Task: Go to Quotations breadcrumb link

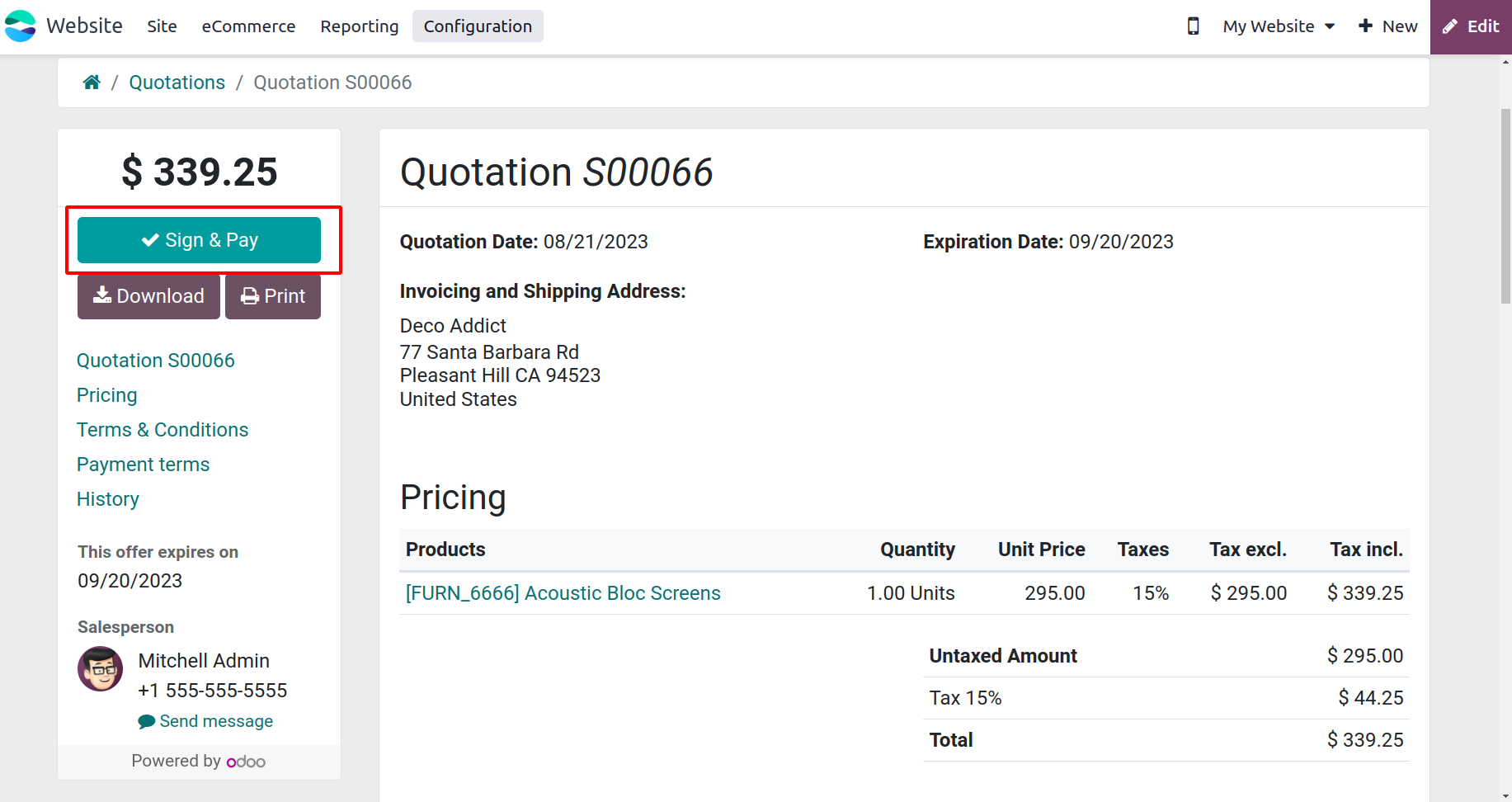Action: (x=177, y=83)
